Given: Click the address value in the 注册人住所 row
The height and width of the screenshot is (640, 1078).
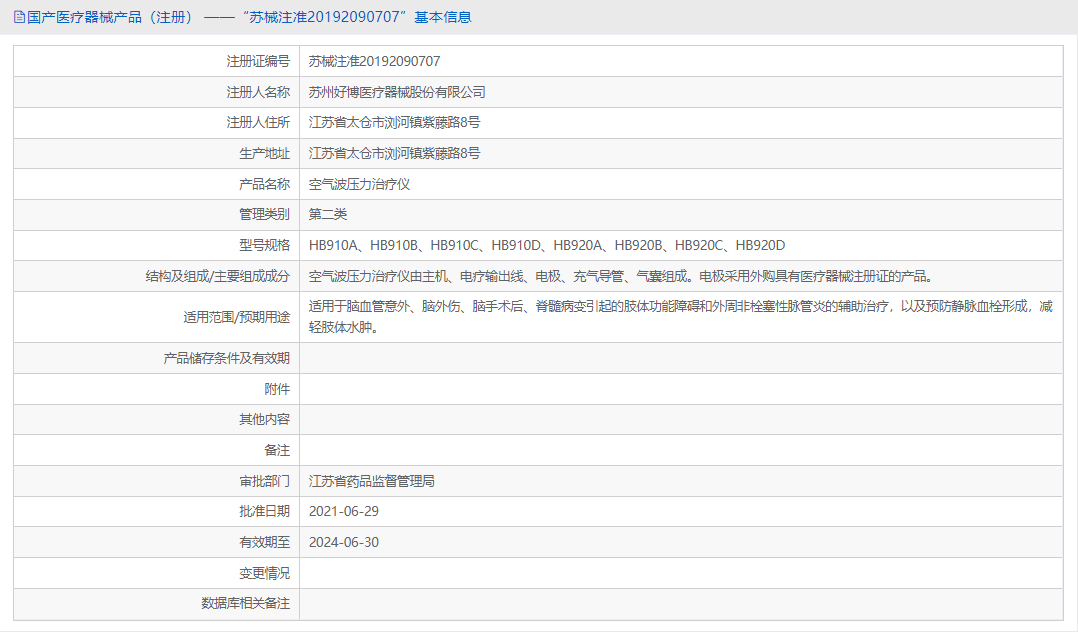Looking at the screenshot, I should pyautogui.click(x=395, y=122).
